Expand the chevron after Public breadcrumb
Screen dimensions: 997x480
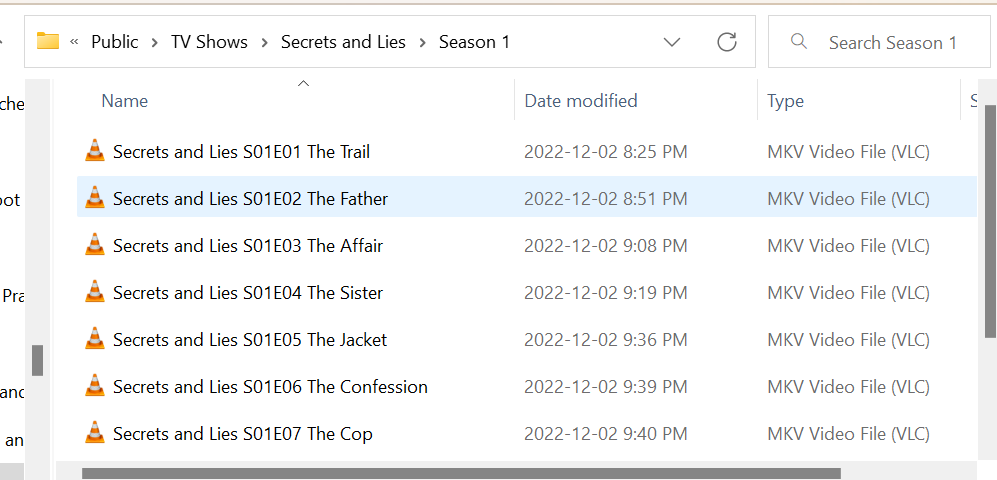155,42
